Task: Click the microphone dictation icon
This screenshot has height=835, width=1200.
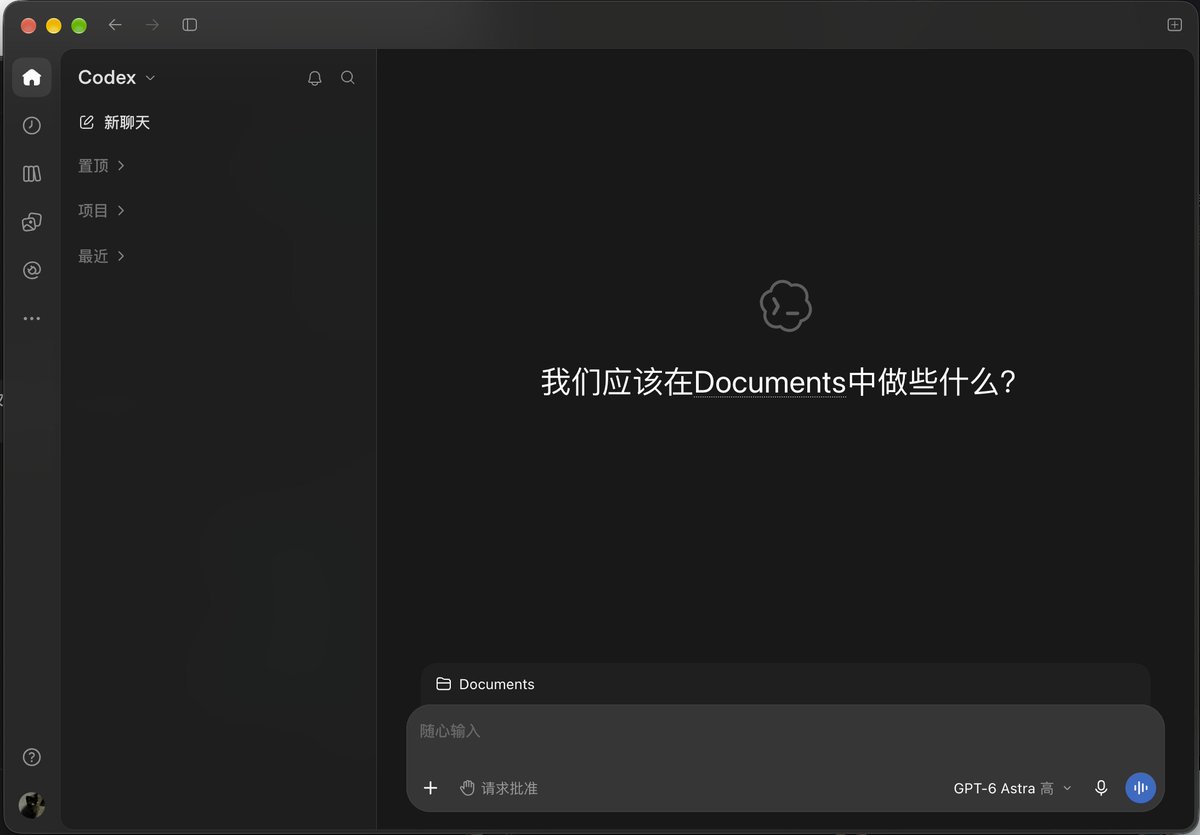Action: pos(1101,788)
